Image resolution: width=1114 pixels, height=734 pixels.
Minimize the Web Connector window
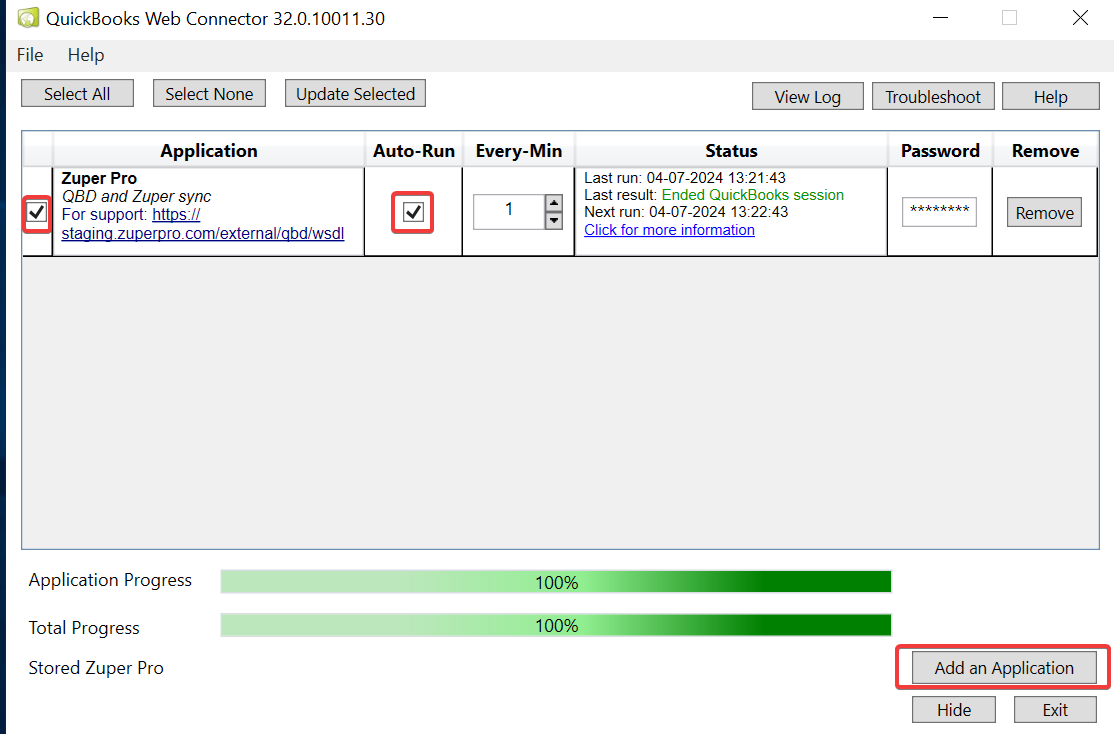pyautogui.click(x=941, y=18)
